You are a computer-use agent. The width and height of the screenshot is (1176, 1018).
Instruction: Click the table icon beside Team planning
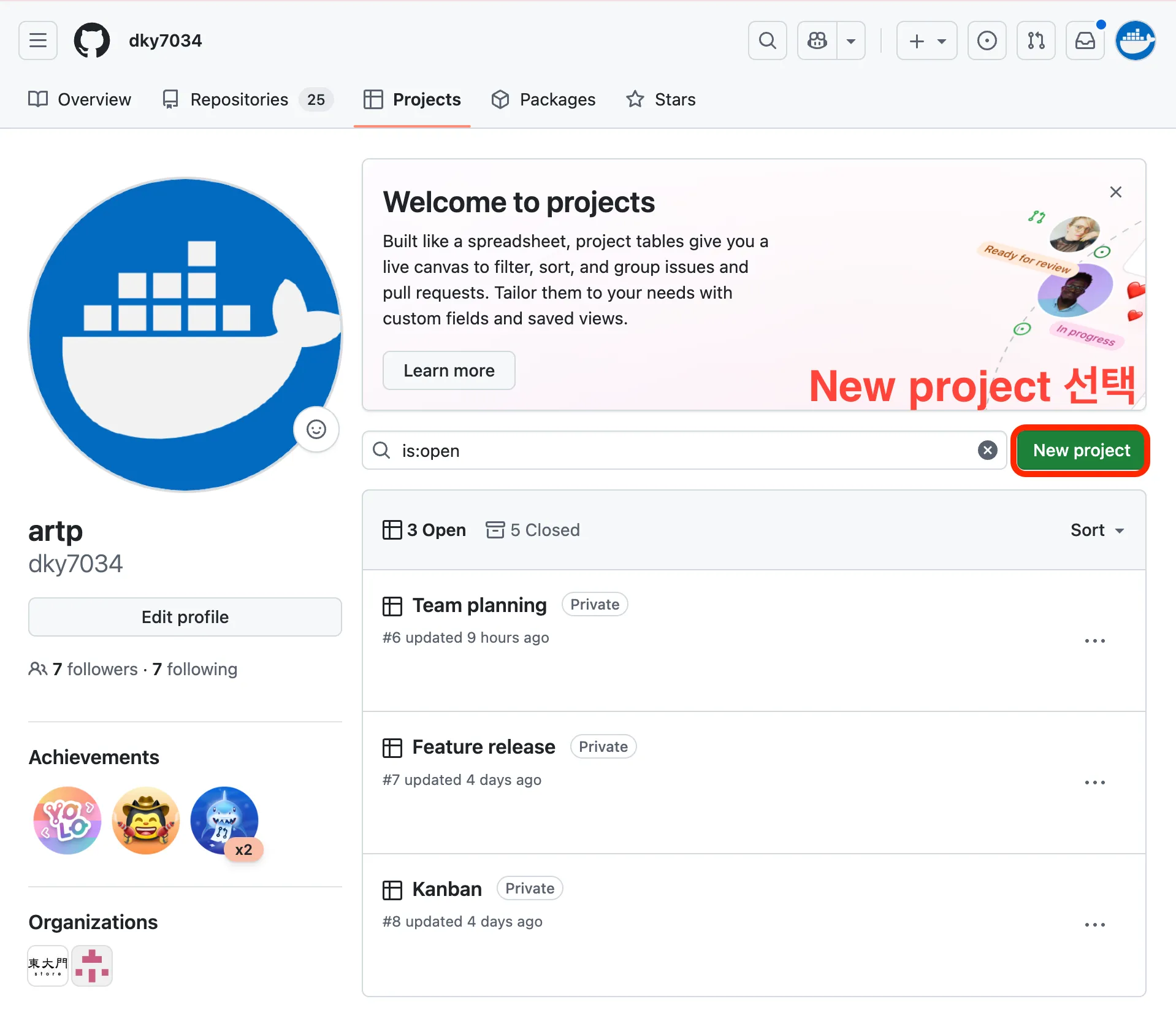(x=392, y=606)
